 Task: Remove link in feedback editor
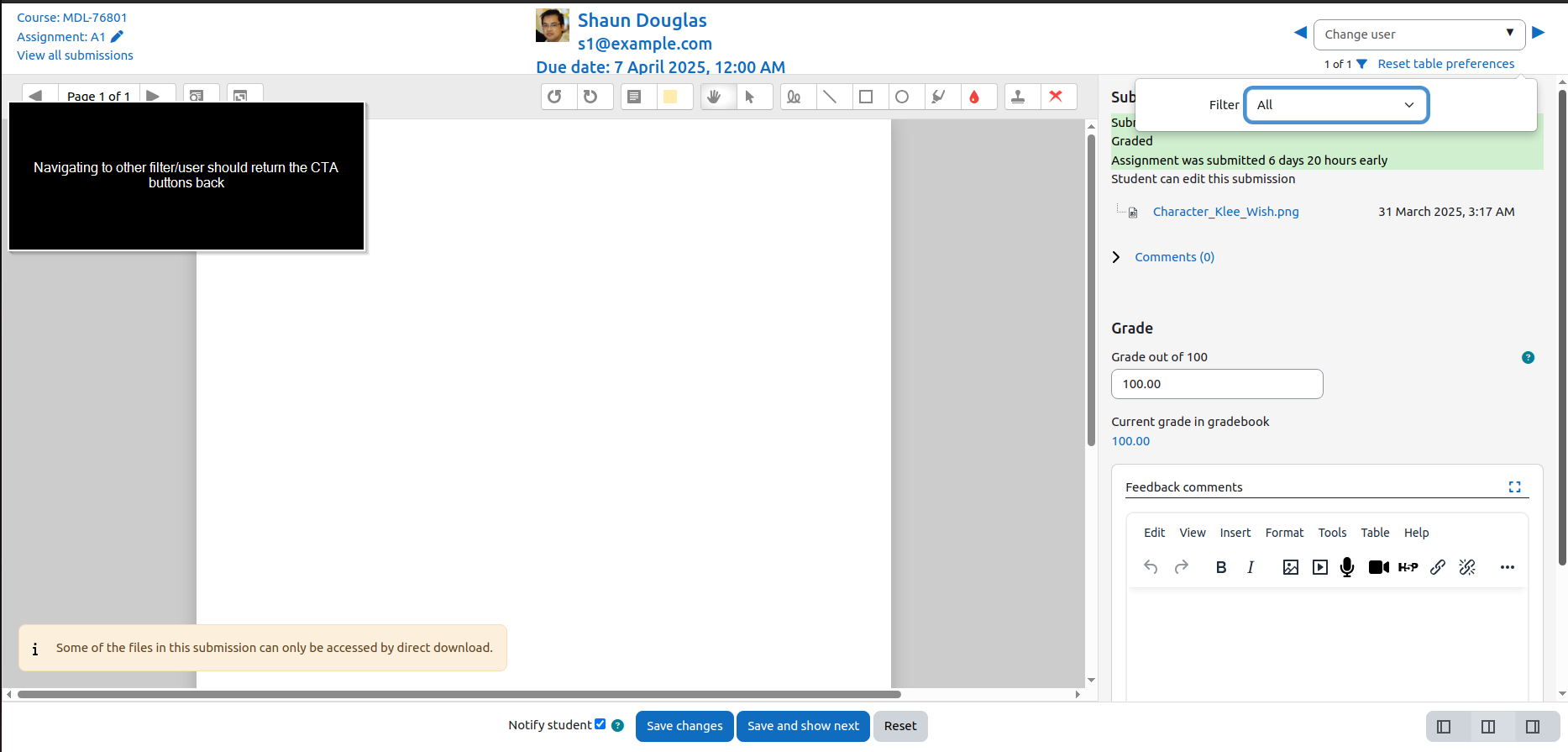pos(1467,567)
